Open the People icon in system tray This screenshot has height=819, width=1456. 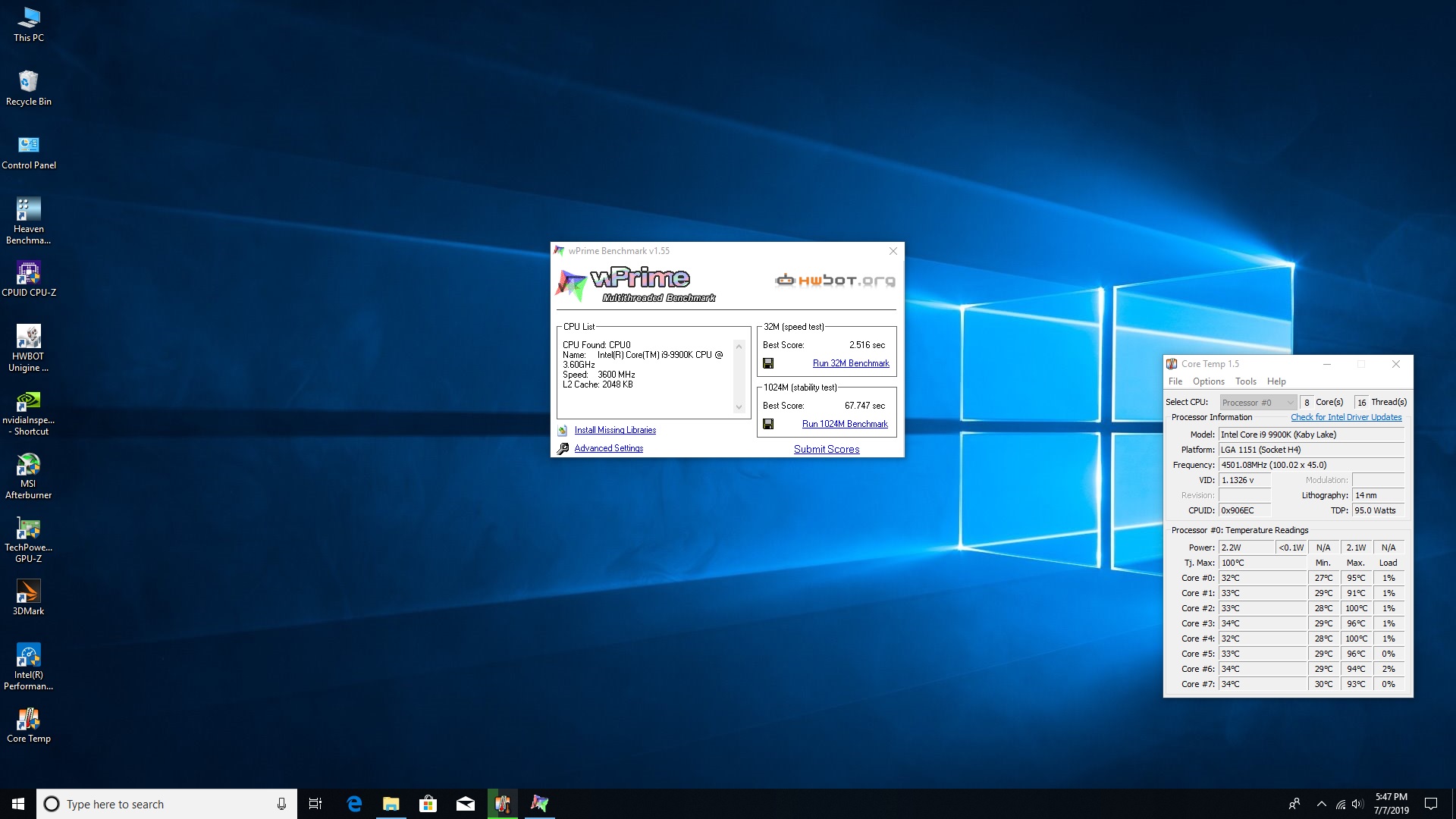pos(1294,804)
